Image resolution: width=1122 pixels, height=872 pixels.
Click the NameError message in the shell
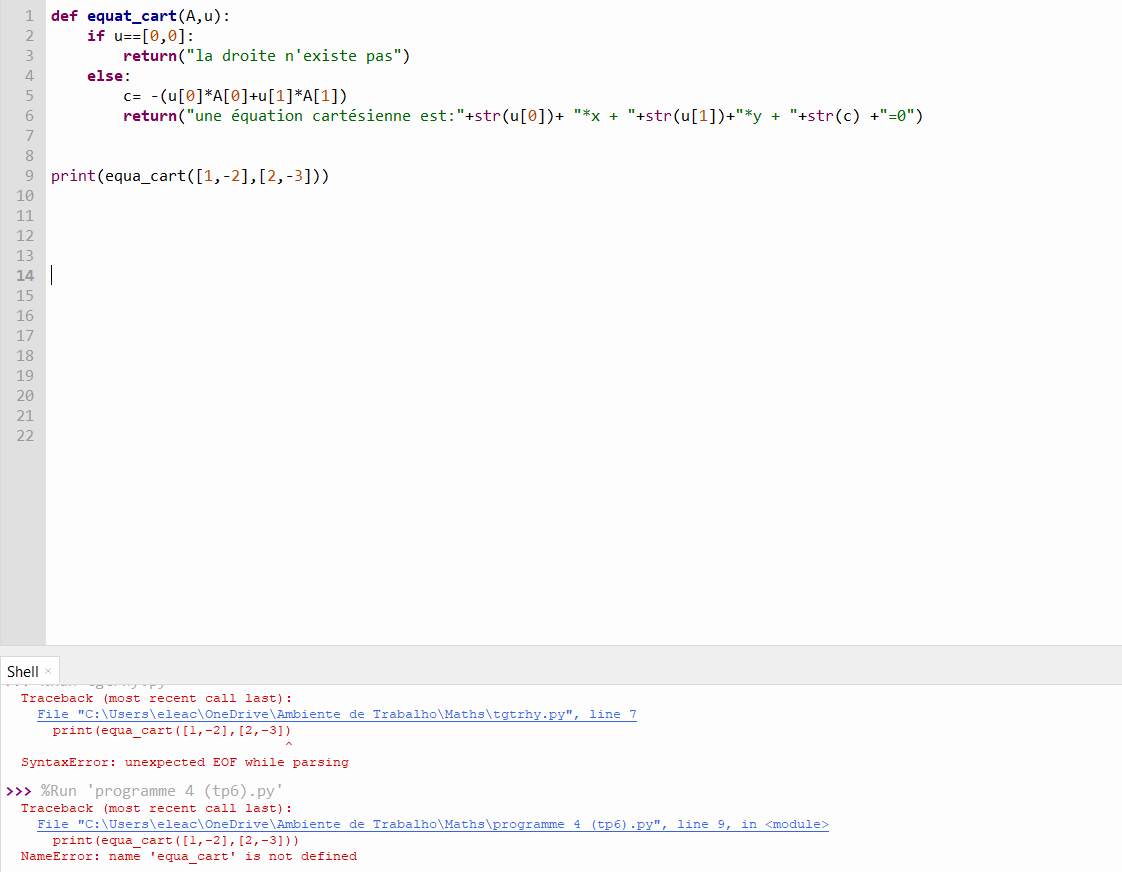coord(189,856)
